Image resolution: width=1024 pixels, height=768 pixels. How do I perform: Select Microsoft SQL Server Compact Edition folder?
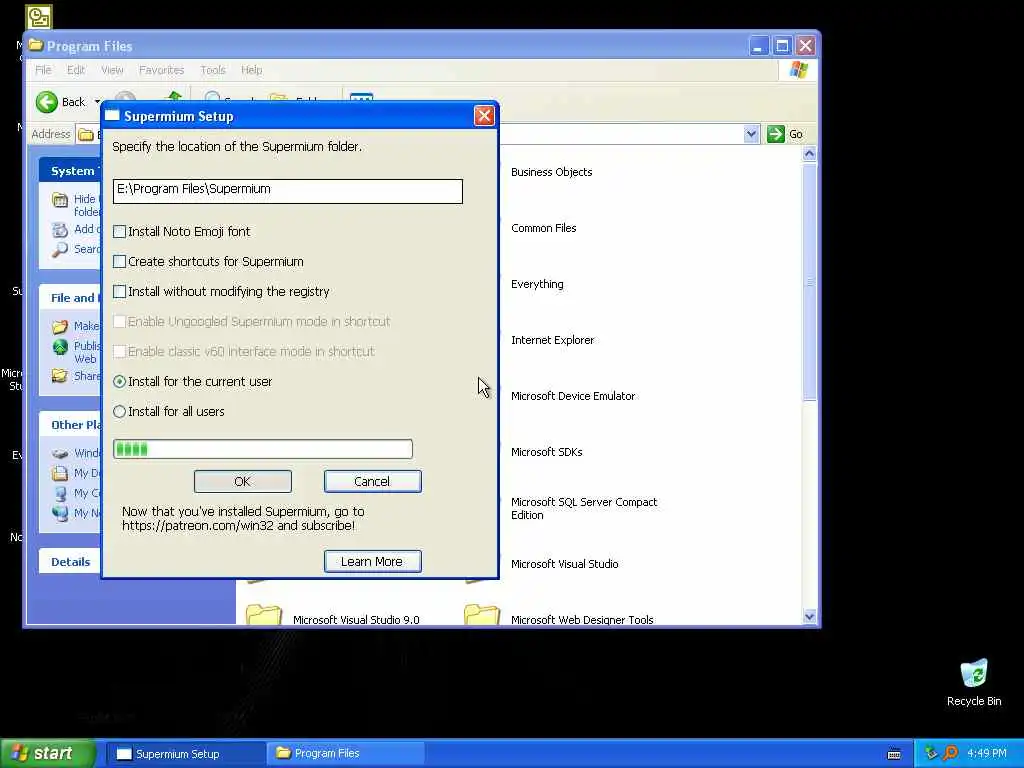(584, 508)
